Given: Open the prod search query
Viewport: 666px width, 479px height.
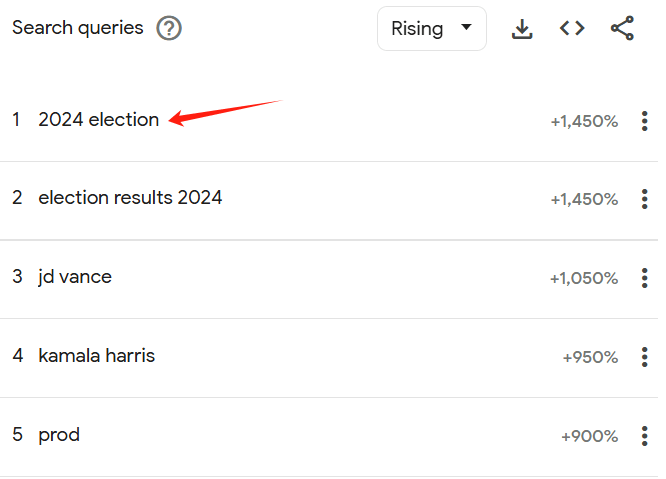Looking at the screenshot, I should pyautogui.click(x=59, y=435).
